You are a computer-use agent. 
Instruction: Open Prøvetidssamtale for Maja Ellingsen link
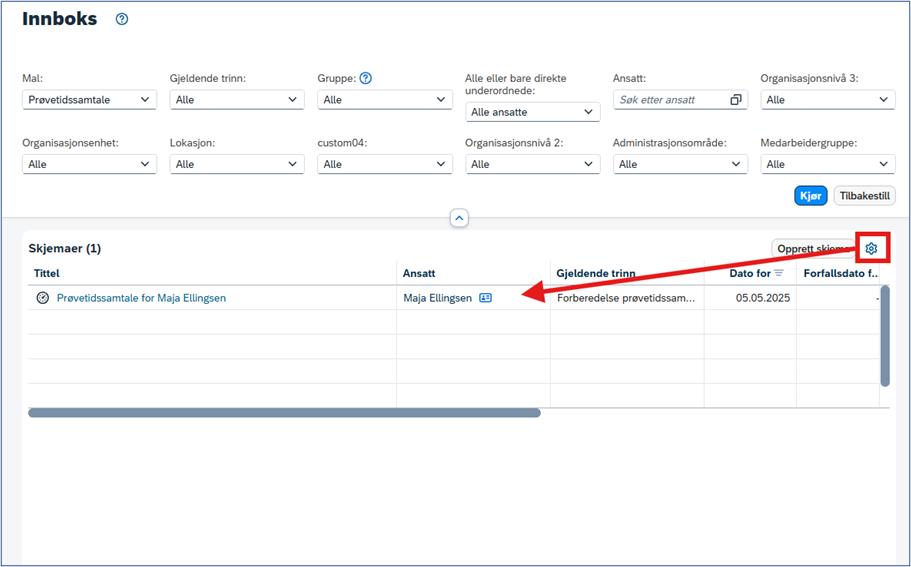click(x=141, y=298)
